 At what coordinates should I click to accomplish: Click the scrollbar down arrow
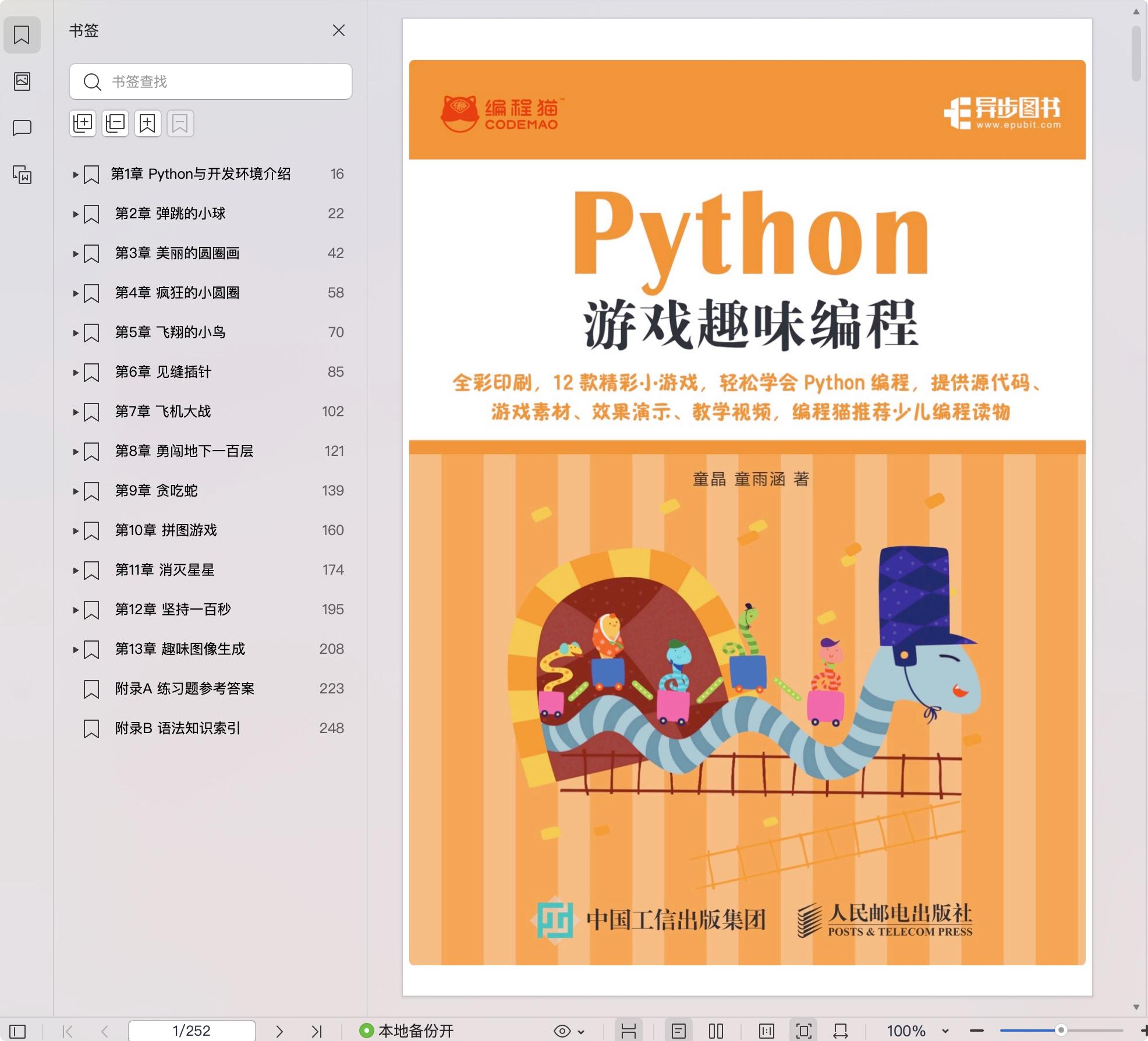click(x=1136, y=1007)
